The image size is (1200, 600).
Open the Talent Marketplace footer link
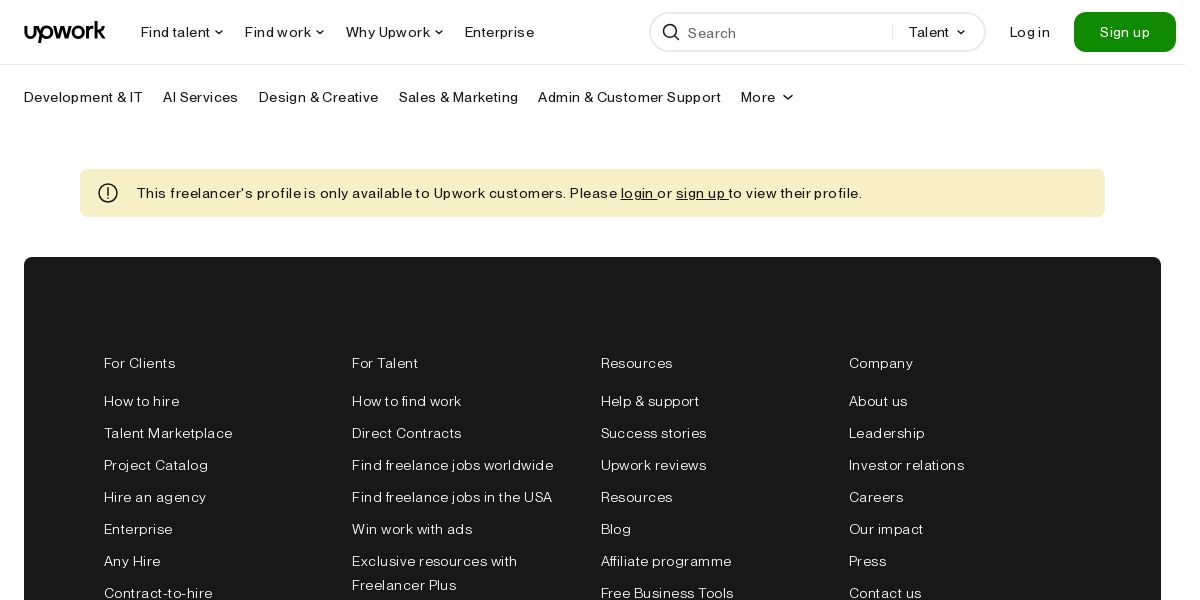(x=168, y=433)
